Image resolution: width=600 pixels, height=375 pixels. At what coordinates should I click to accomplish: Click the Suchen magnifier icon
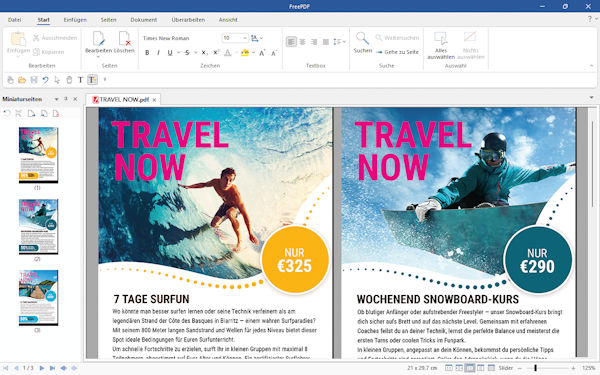[x=362, y=38]
